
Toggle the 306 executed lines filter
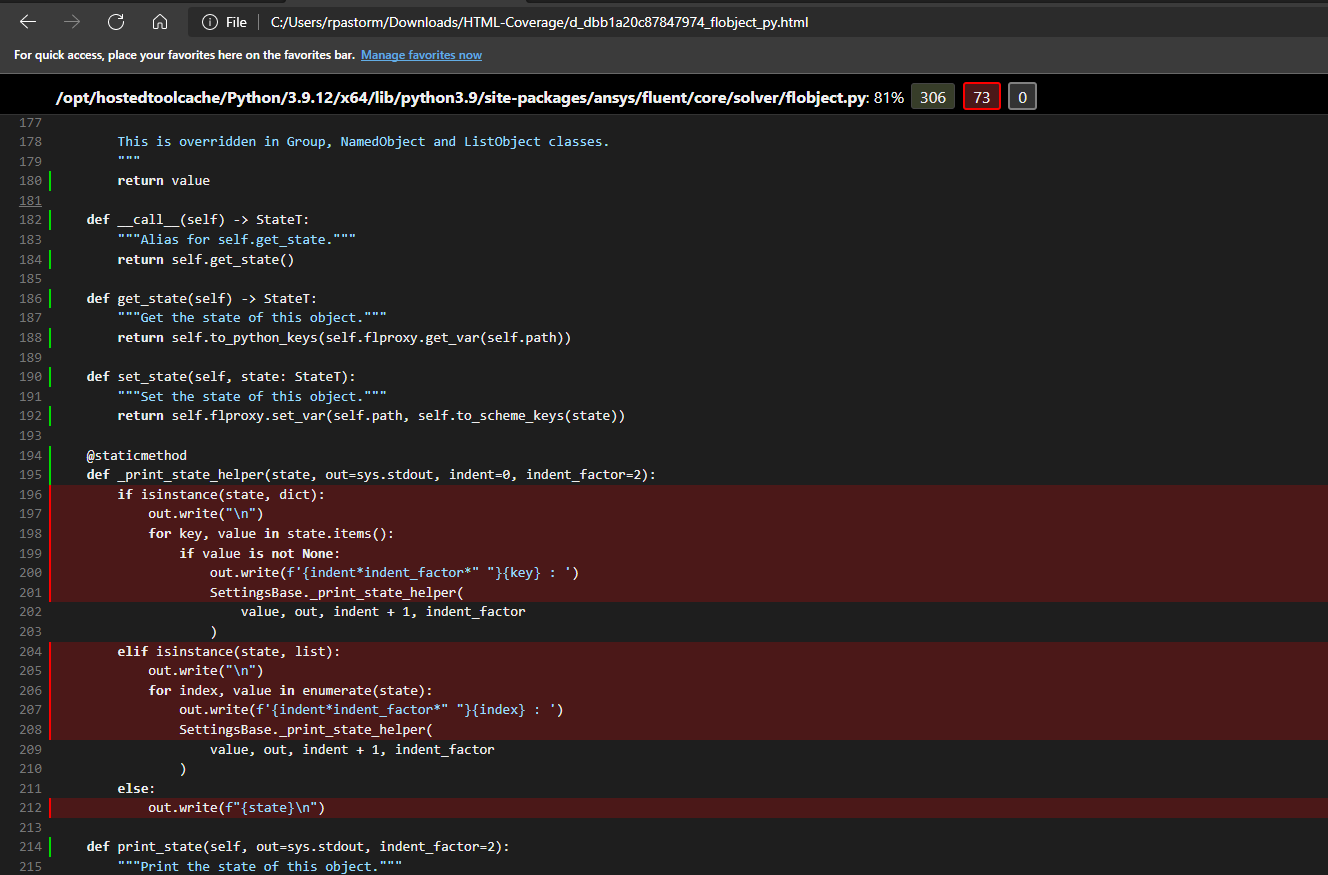click(932, 97)
